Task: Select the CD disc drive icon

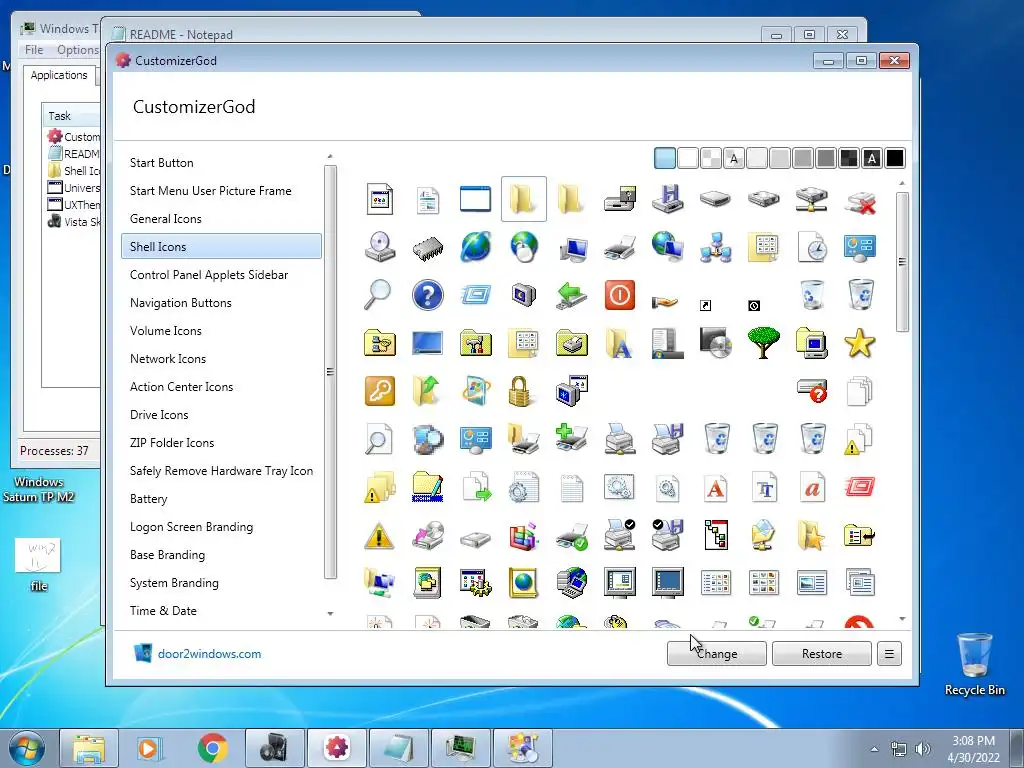Action: [379, 248]
